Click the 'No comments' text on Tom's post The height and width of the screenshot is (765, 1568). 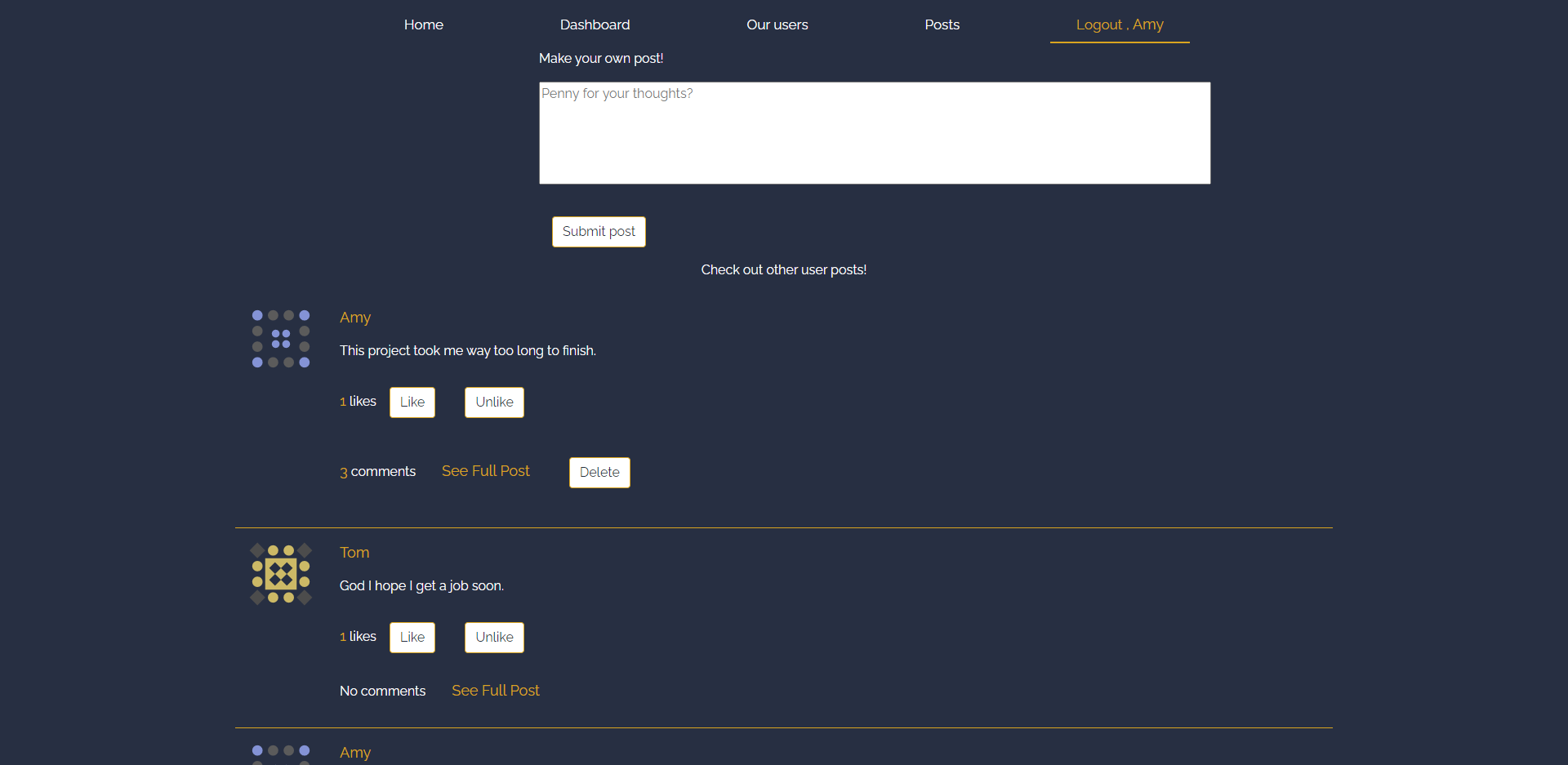click(382, 692)
